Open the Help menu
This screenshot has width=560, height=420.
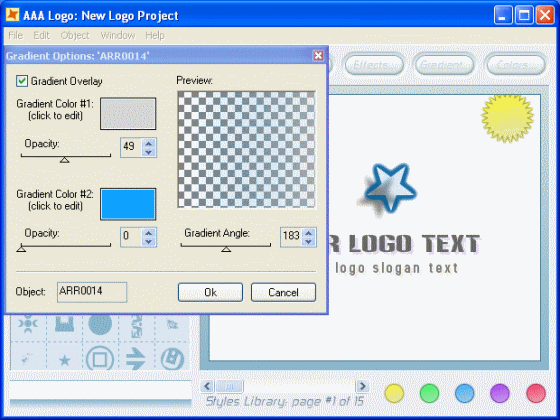pyautogui.click(x=155, y=35)
